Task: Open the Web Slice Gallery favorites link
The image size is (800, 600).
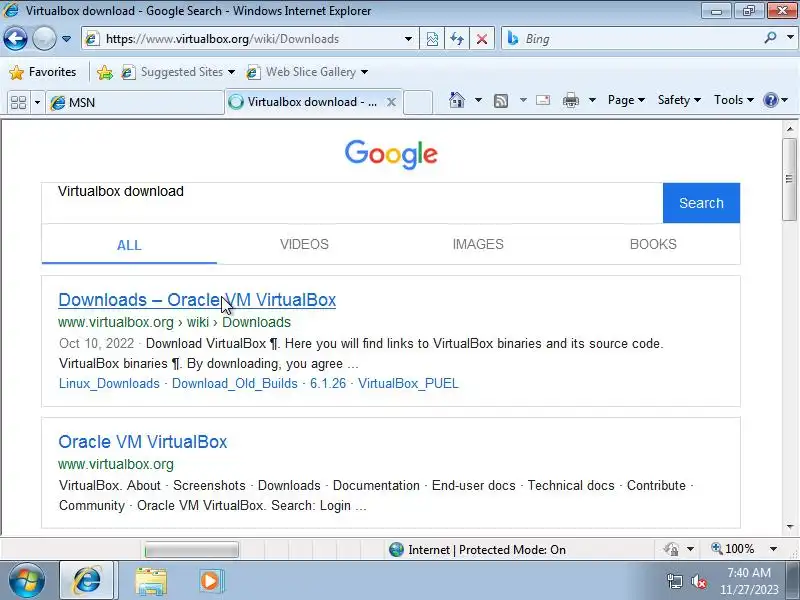Action: [x=307, y=72]
